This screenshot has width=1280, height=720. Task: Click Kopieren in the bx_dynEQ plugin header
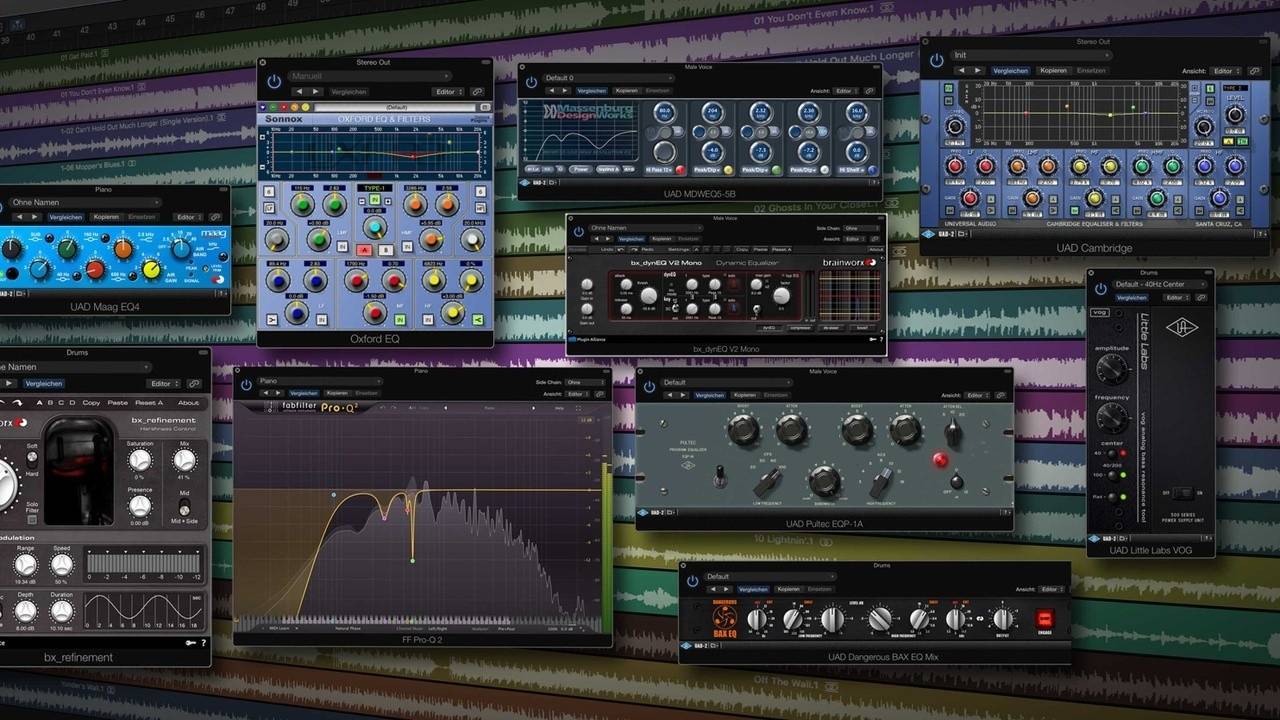coord(664,238)
